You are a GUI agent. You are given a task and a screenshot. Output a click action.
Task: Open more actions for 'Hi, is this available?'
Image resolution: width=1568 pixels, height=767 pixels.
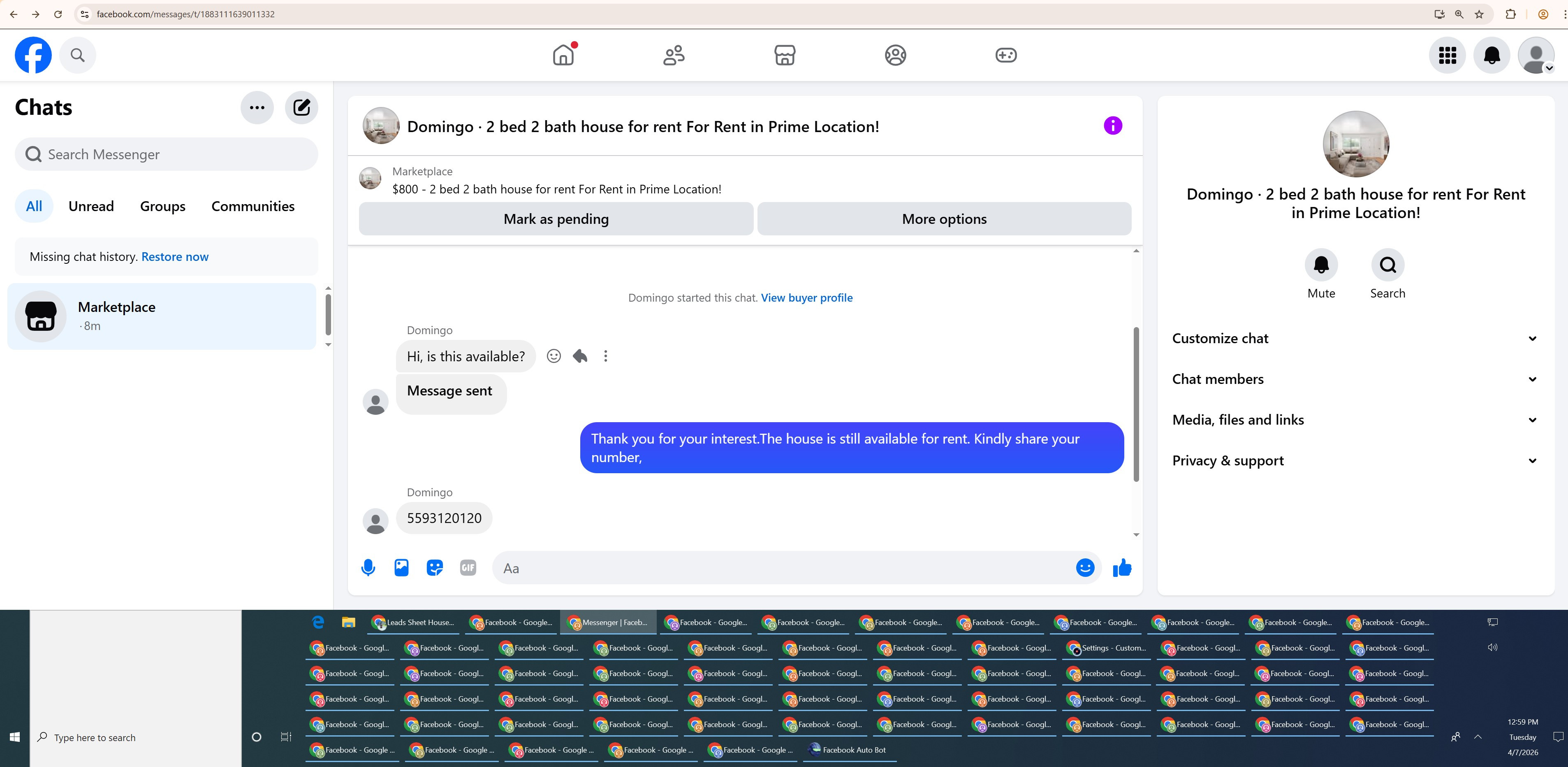pyautogui.click(x=606, y=356)
